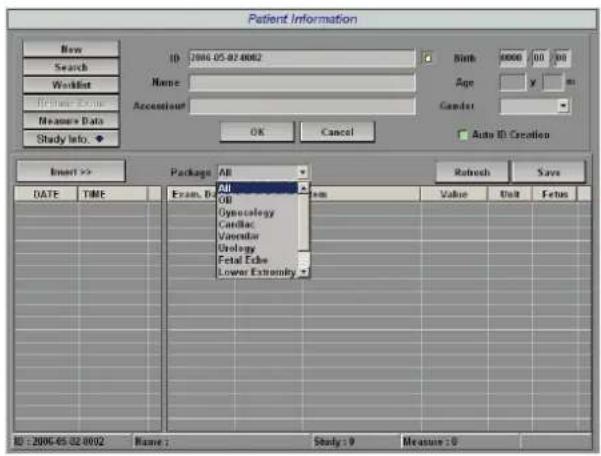Click the Birth year field
The height and width of the screenshot is (456, 601).
(x=512, y=58)
